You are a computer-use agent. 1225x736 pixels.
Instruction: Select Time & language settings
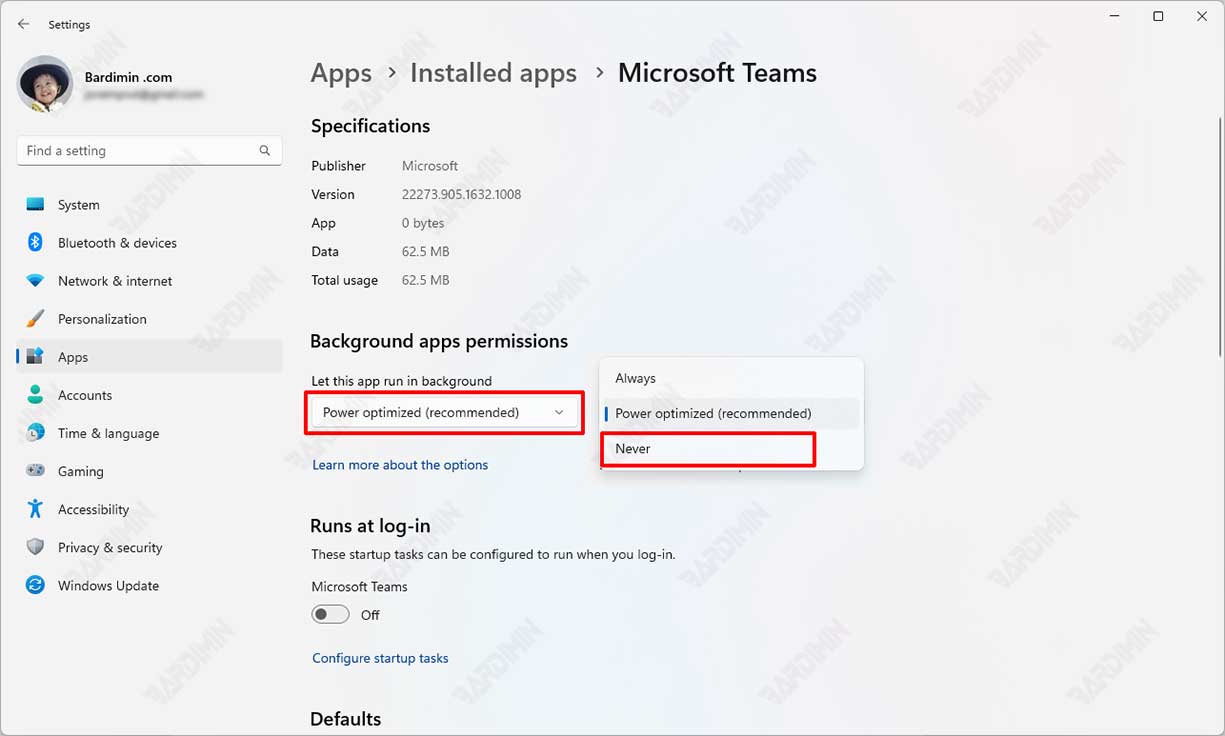click(107, 433)
